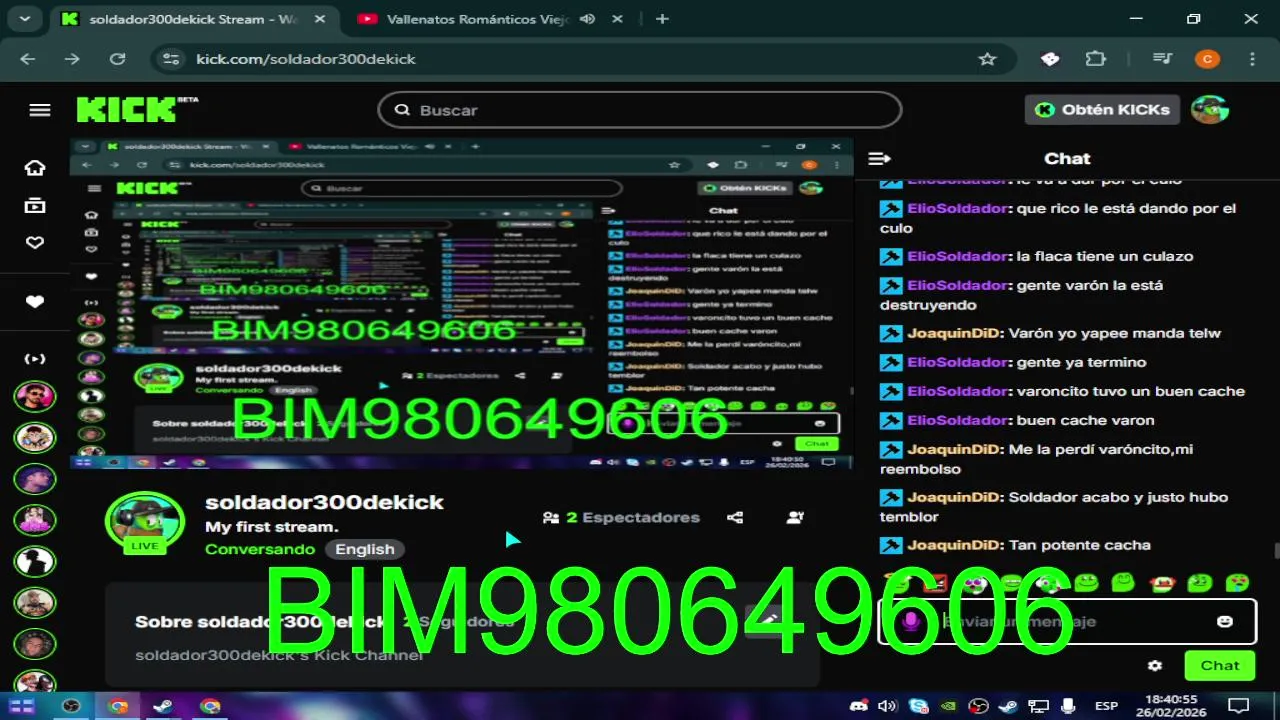Open the Kick sidebar hamburger menu
The width and height of the screenshot is (1280, 720).
pyautogui.click(x=40, y=110)
